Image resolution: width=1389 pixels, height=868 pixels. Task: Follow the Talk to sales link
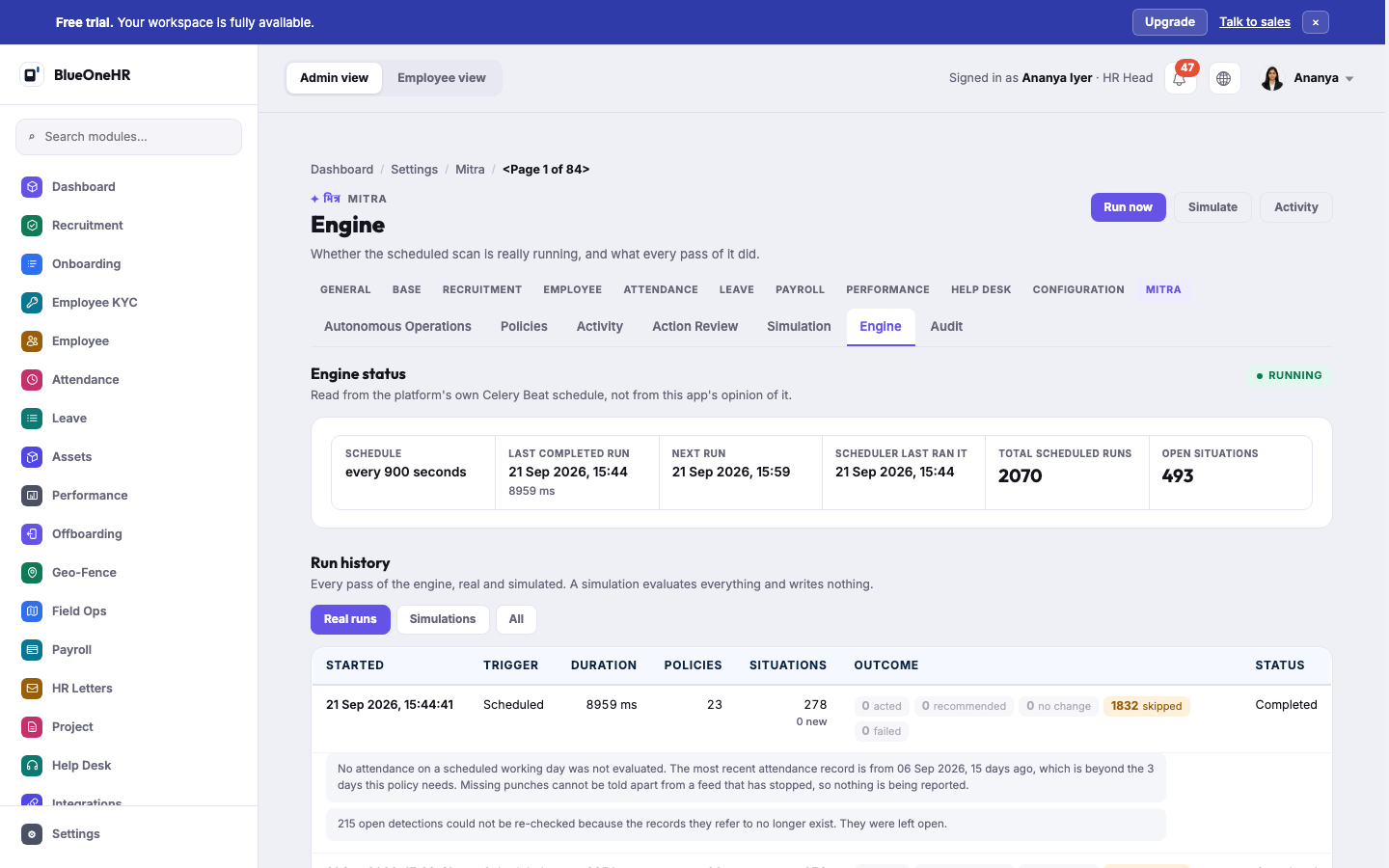click(1254, 22)
